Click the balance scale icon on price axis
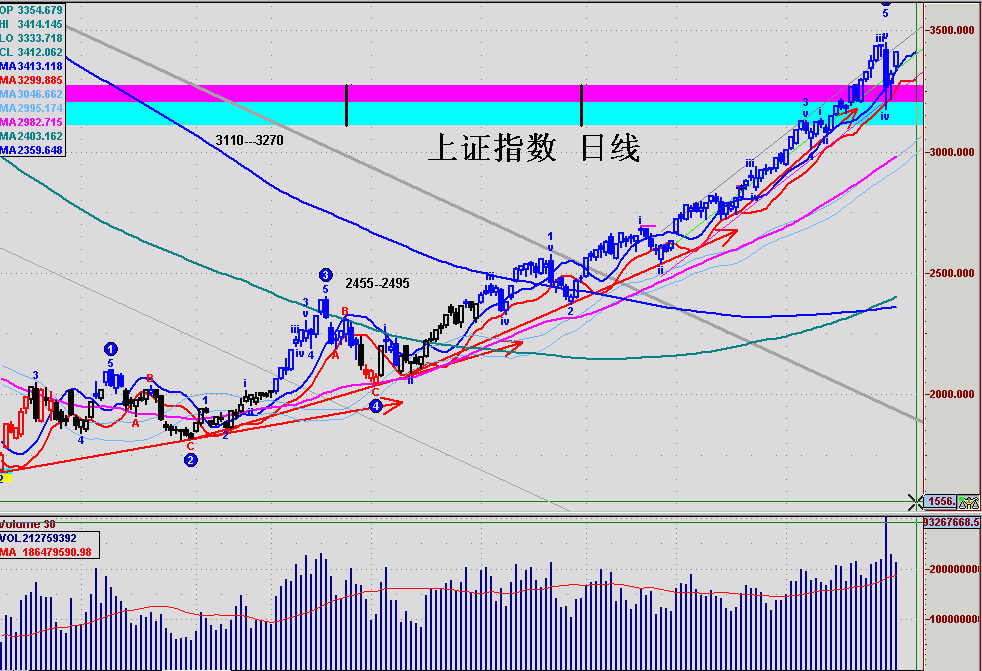982x671 pixels. 968,502
